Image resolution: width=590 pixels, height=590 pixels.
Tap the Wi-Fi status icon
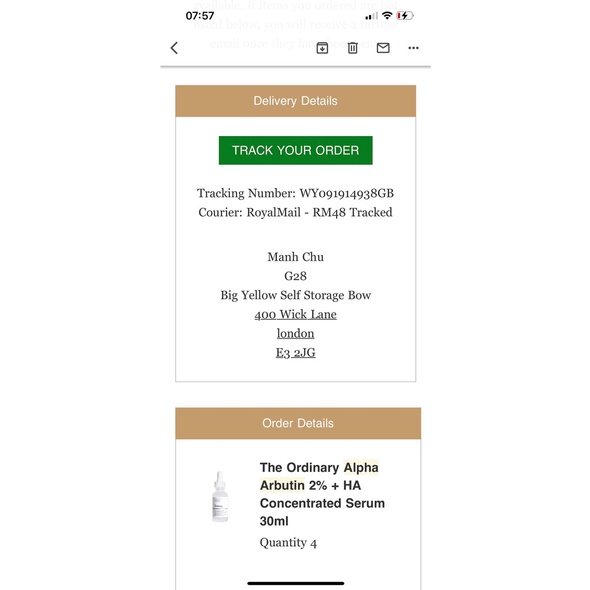point(387,15)
